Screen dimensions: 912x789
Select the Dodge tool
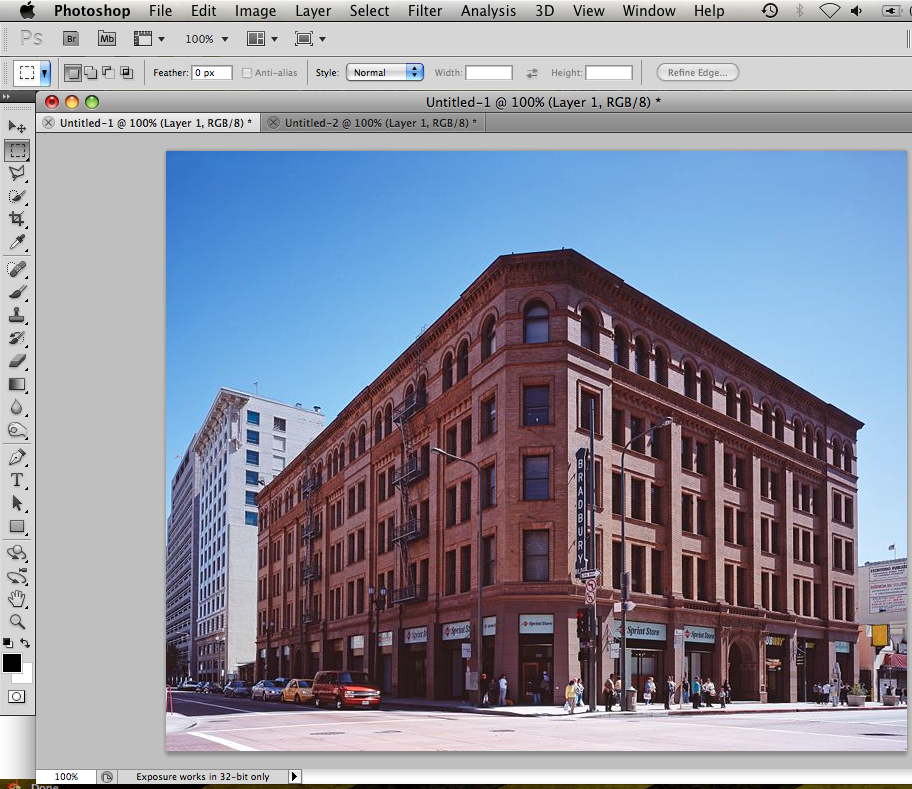pyautogui.click(x=17, y=430)
